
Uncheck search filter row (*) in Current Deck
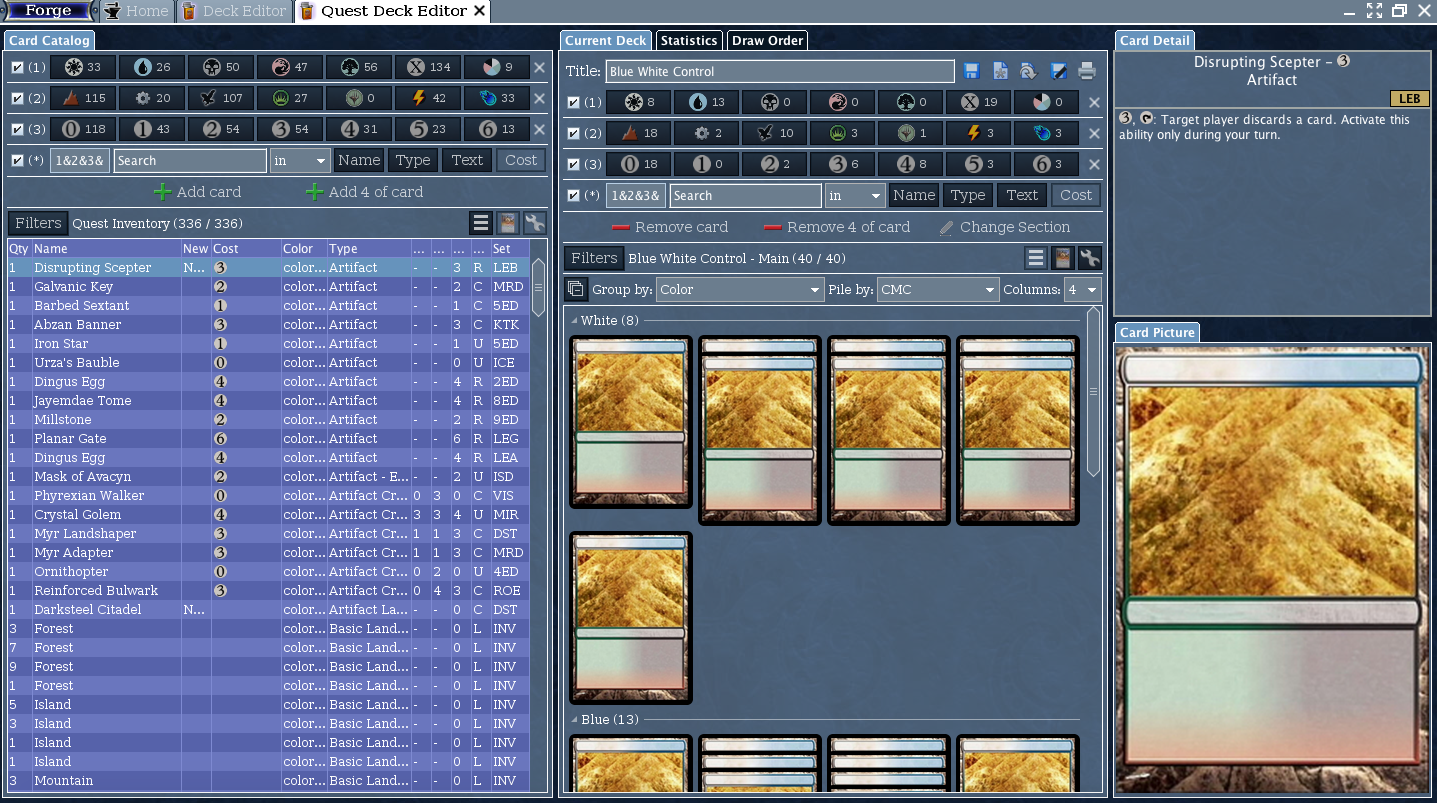point(573,196)
